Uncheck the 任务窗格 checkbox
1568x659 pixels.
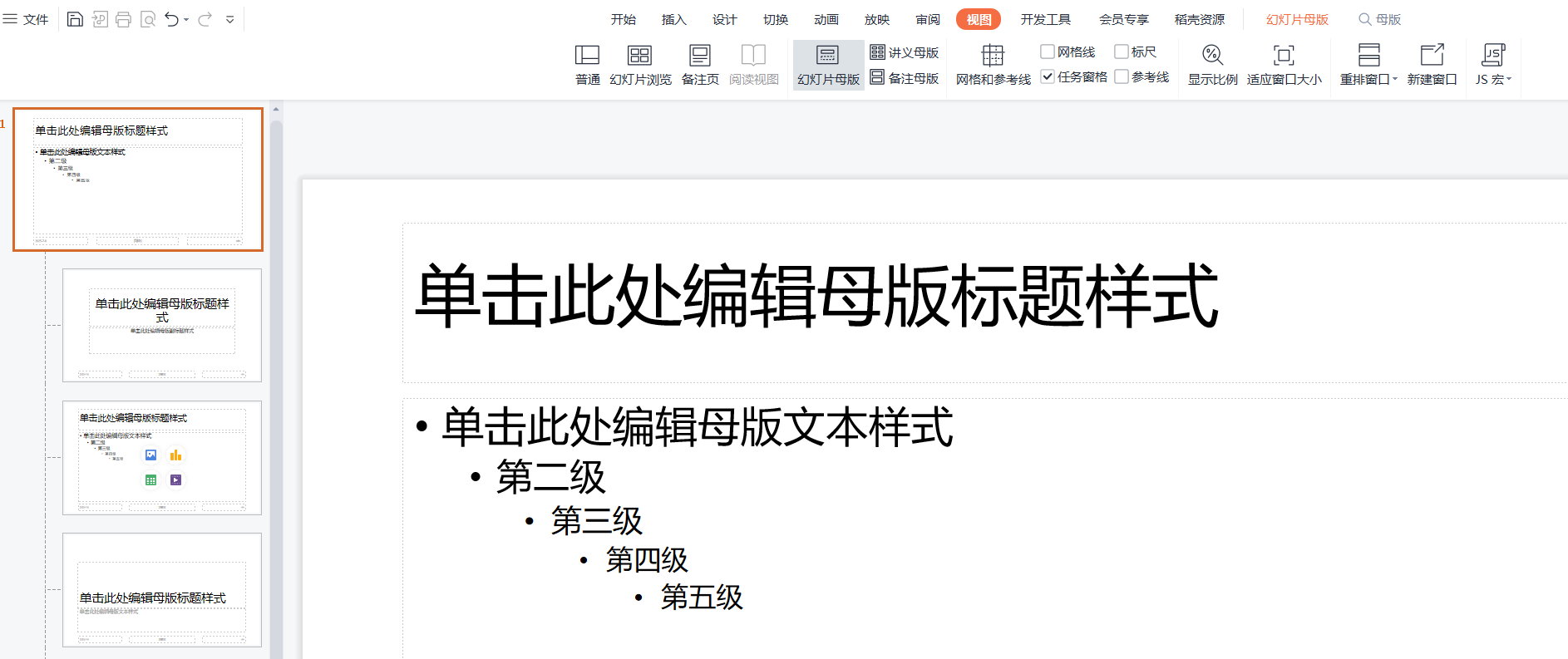coord(1048,76)
